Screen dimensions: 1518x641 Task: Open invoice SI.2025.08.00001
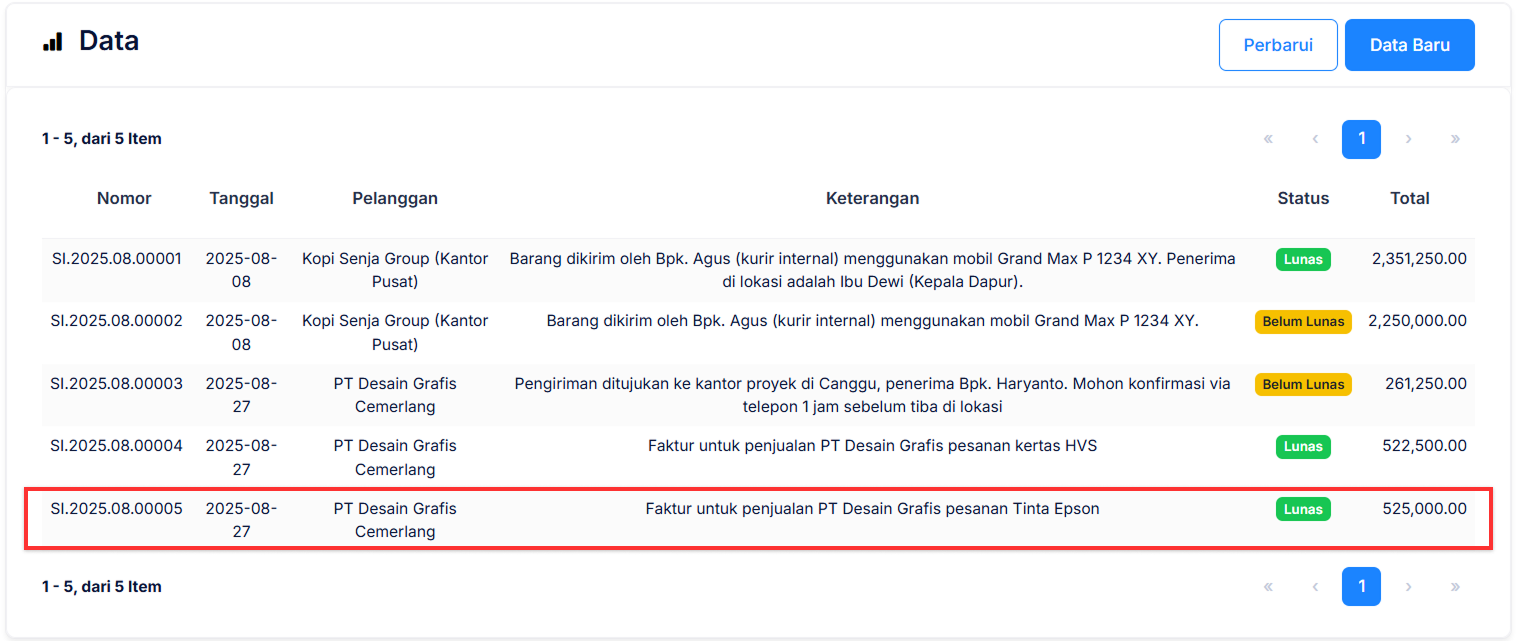(117, 259)
